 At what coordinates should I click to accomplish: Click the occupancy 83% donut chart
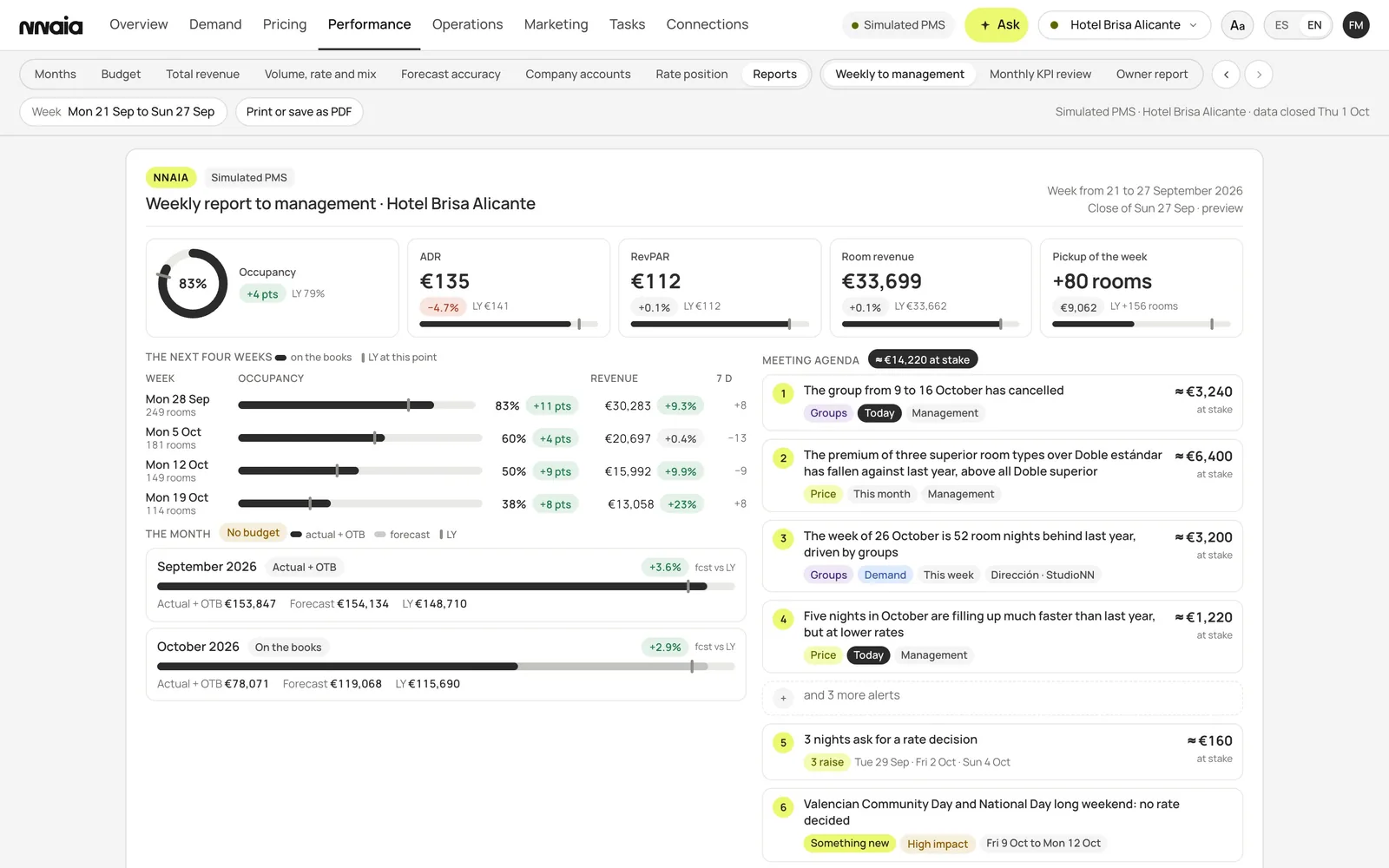pyautogui.click(x=193, y=284)
